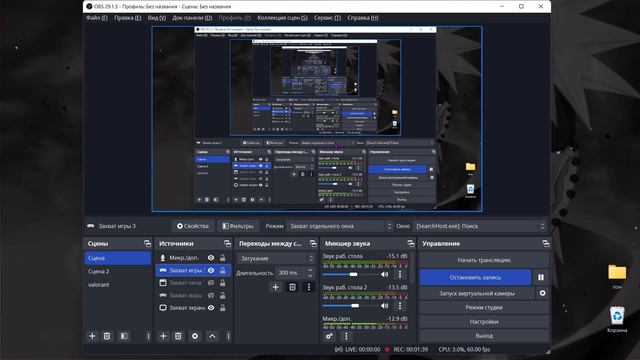This screenshot has height=360, width=640.
Task: Open scene filters icon in Сцены panel
Action: tap(124, 336)
